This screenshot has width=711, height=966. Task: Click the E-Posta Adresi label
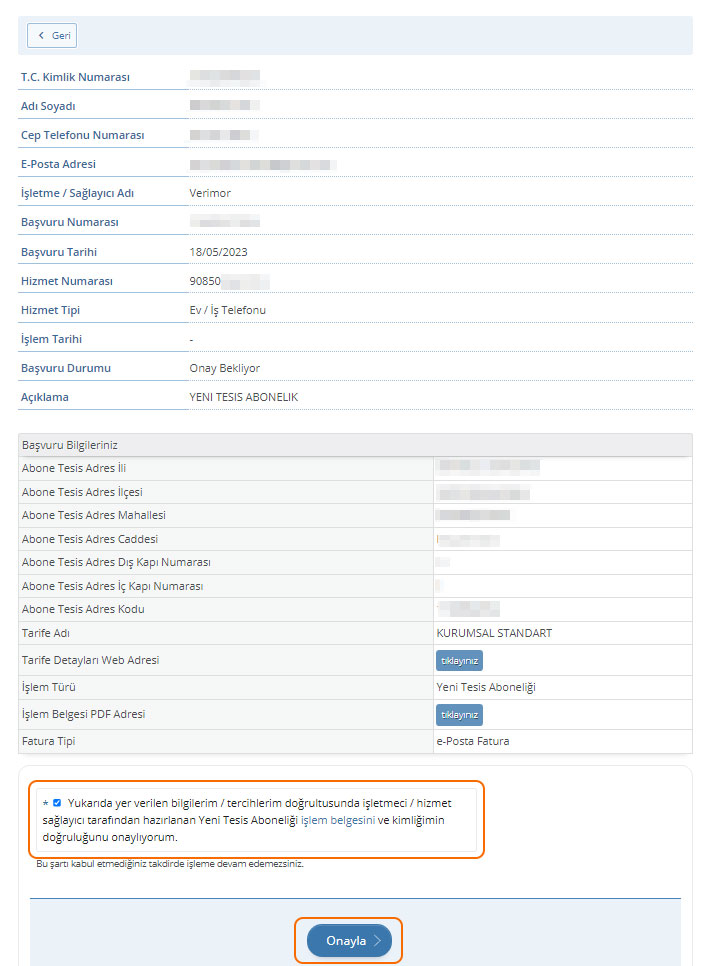click(x=59, y=164)
